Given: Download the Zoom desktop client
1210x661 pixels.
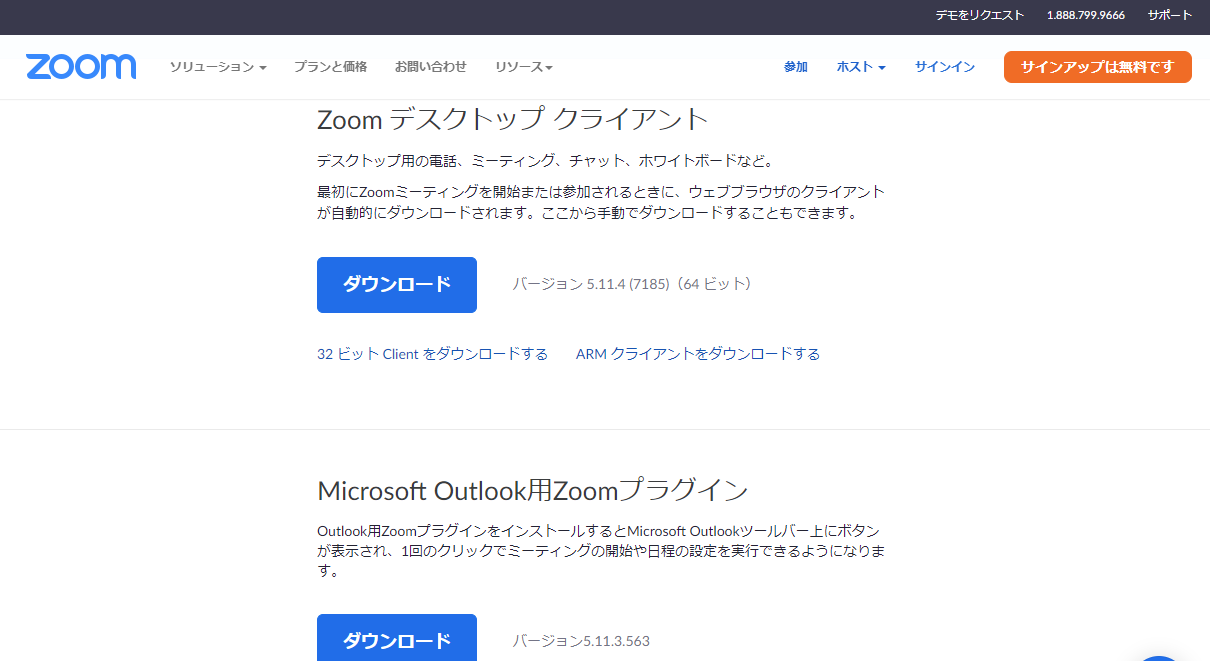Looking at the screenshot, I should coord(397,285).
